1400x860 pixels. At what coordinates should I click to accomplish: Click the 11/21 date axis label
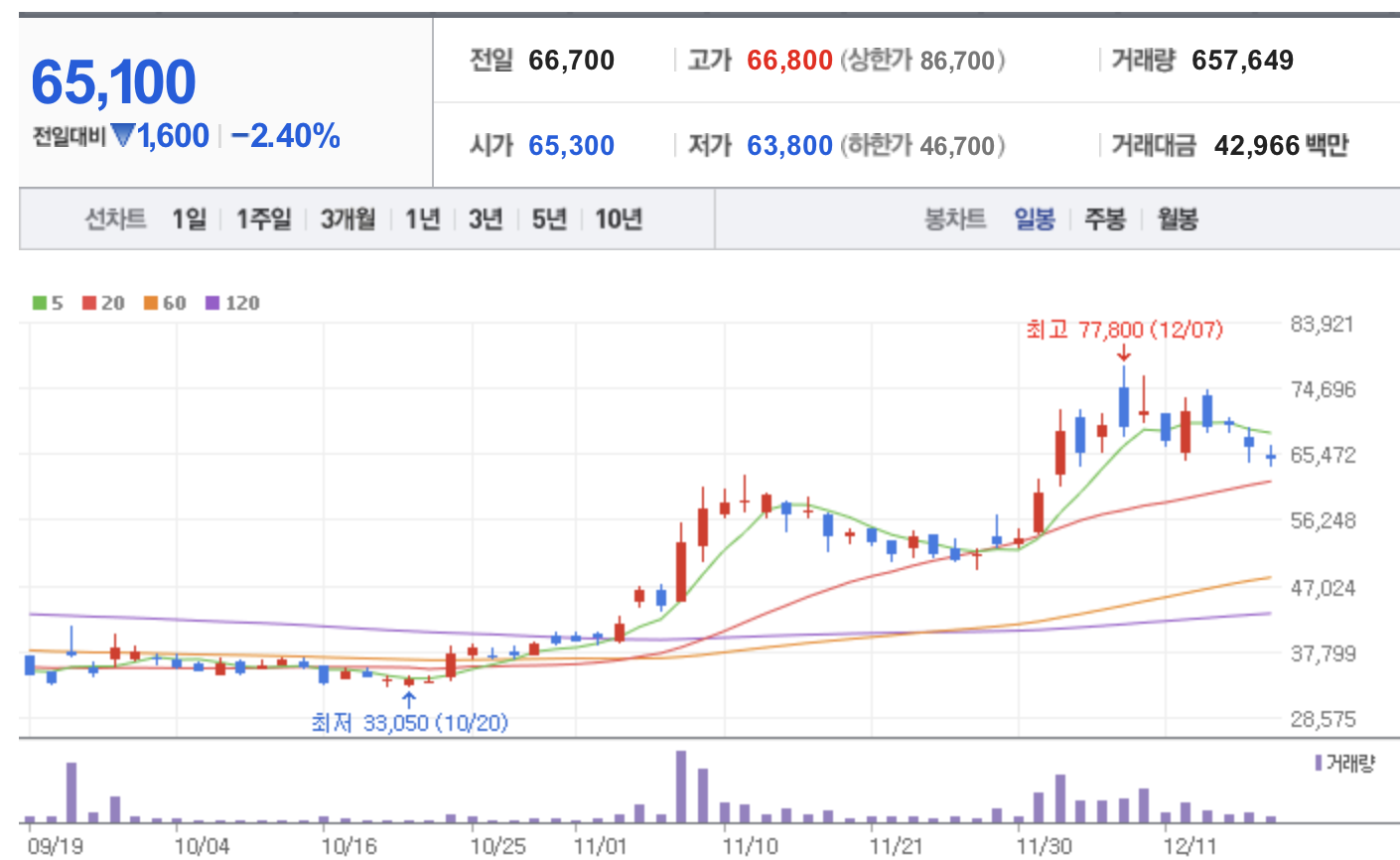click(x=896, y=846)
